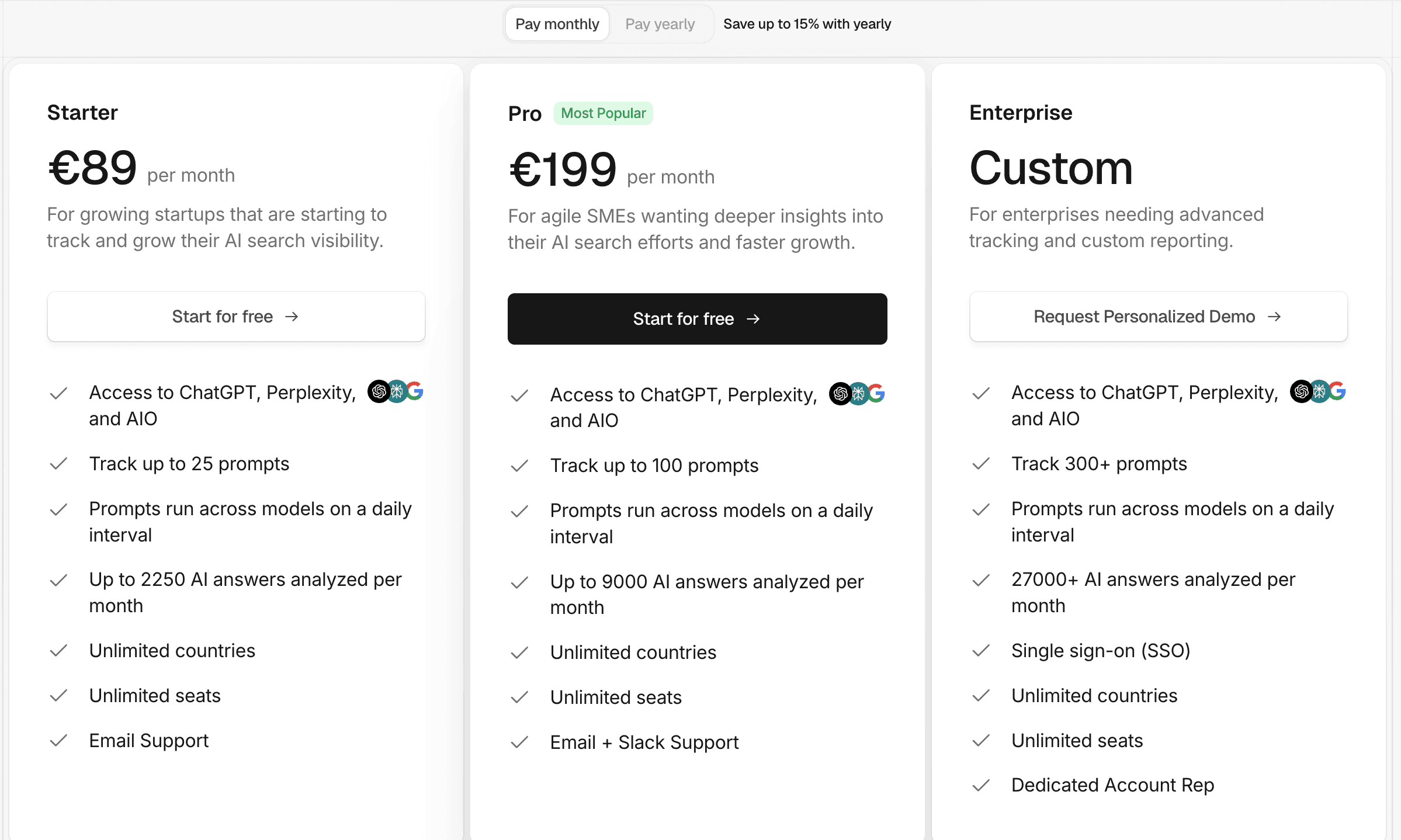Click the Google icon in Pro plan
Image resolution: width=1401 pixels, height=840 pixels.
click(877, 394)
